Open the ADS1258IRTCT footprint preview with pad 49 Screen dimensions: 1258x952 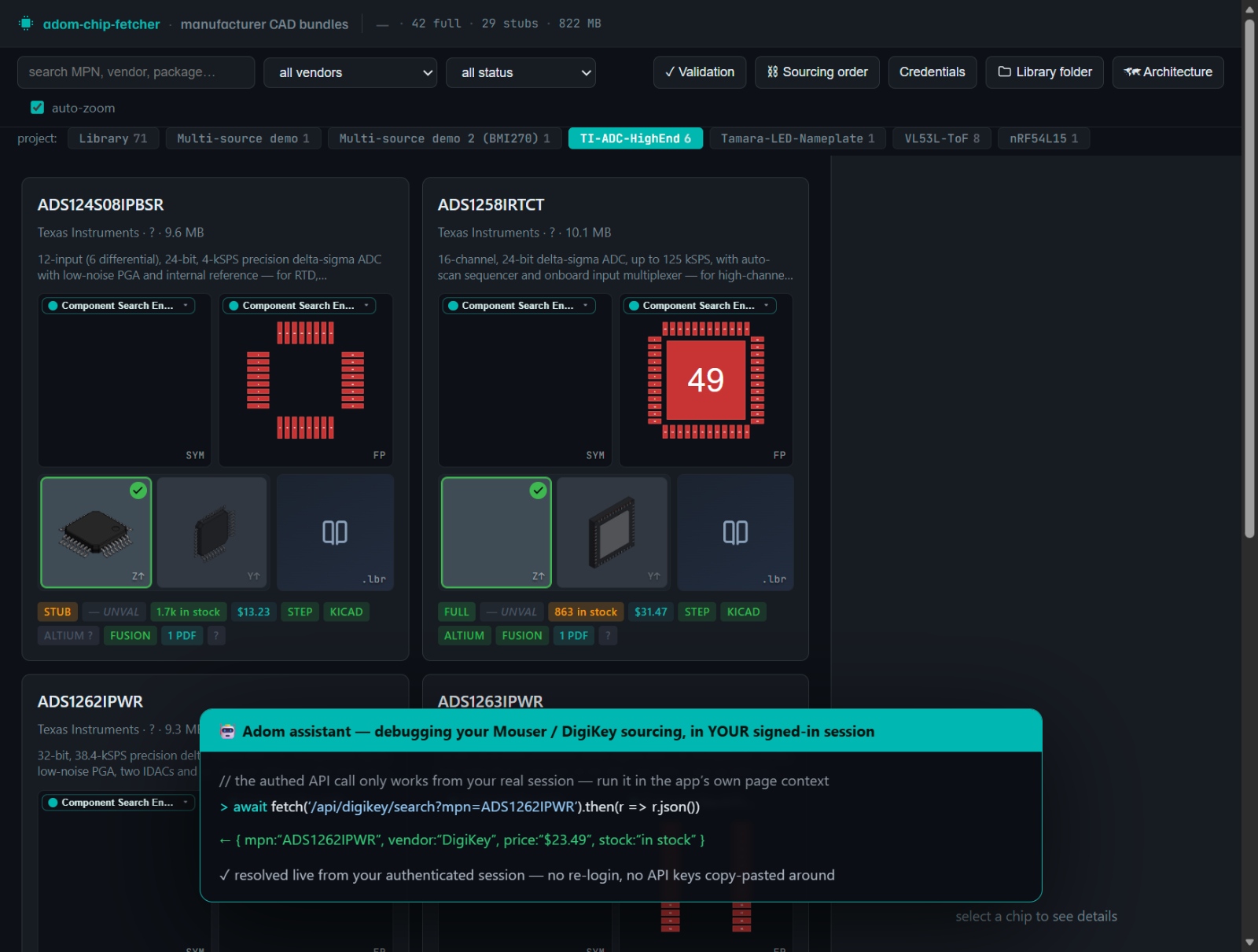coord(706,380)
